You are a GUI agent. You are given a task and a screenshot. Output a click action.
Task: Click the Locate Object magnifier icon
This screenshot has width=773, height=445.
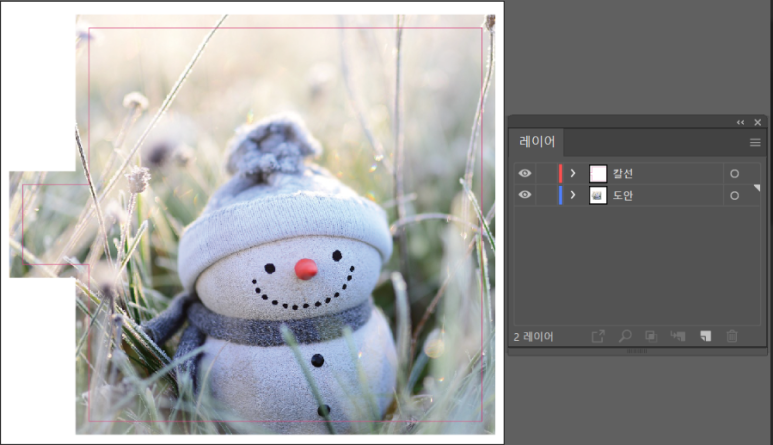625,336
